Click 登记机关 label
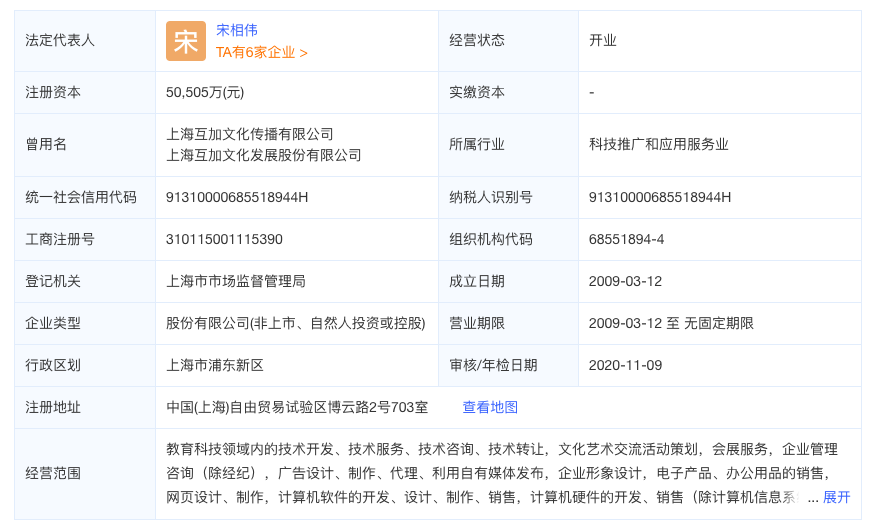Image resolution: width=869 pixels, height=527 pixels. (53, 282)
